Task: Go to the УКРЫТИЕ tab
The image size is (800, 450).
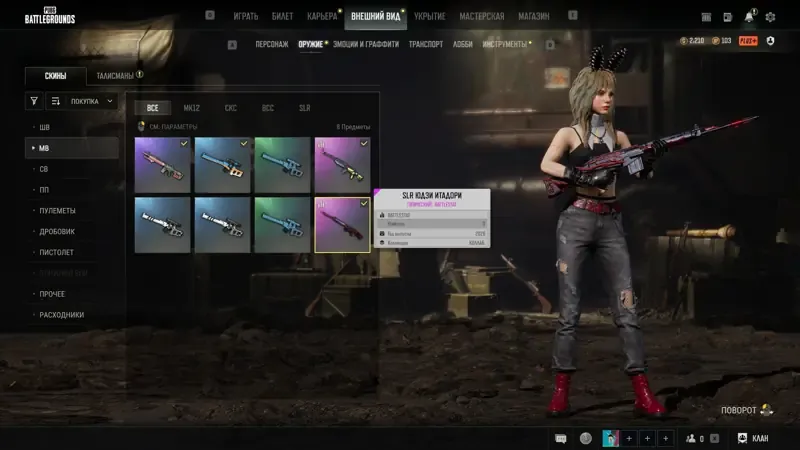Action: (430, 16)
